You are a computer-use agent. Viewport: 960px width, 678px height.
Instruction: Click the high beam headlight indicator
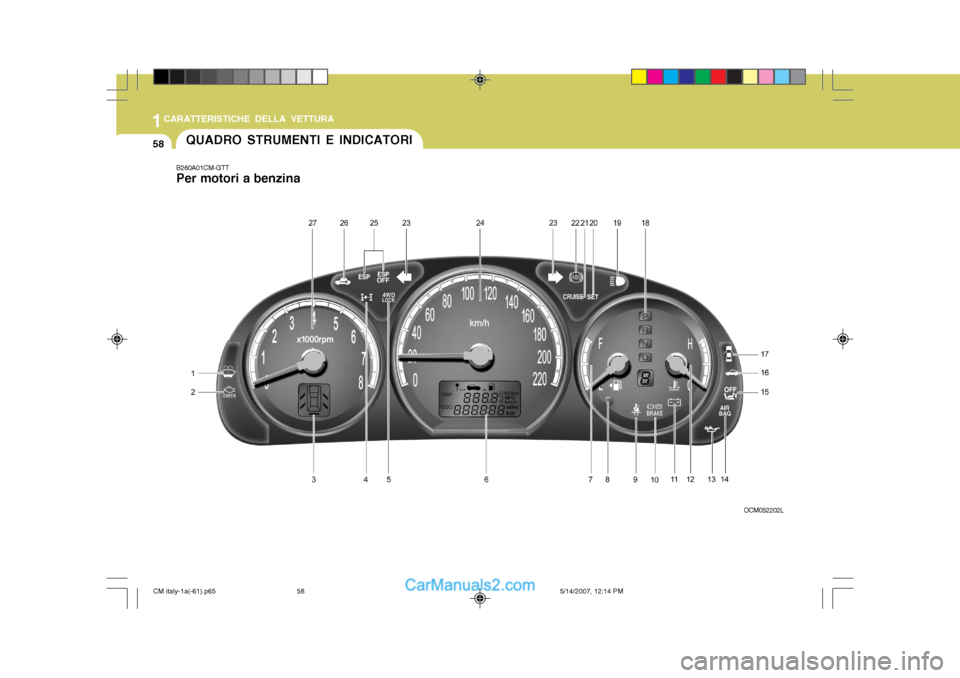click(617, 281)
